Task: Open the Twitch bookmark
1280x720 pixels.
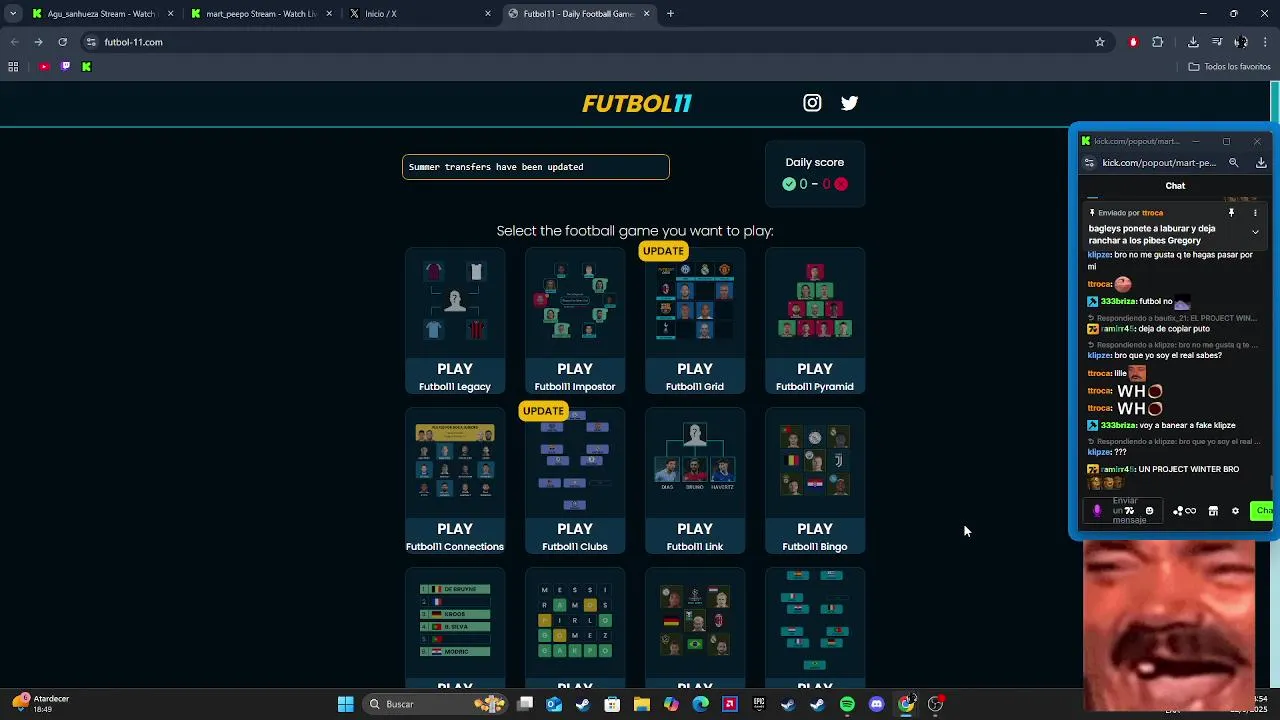Action: (x=65, y=67)
